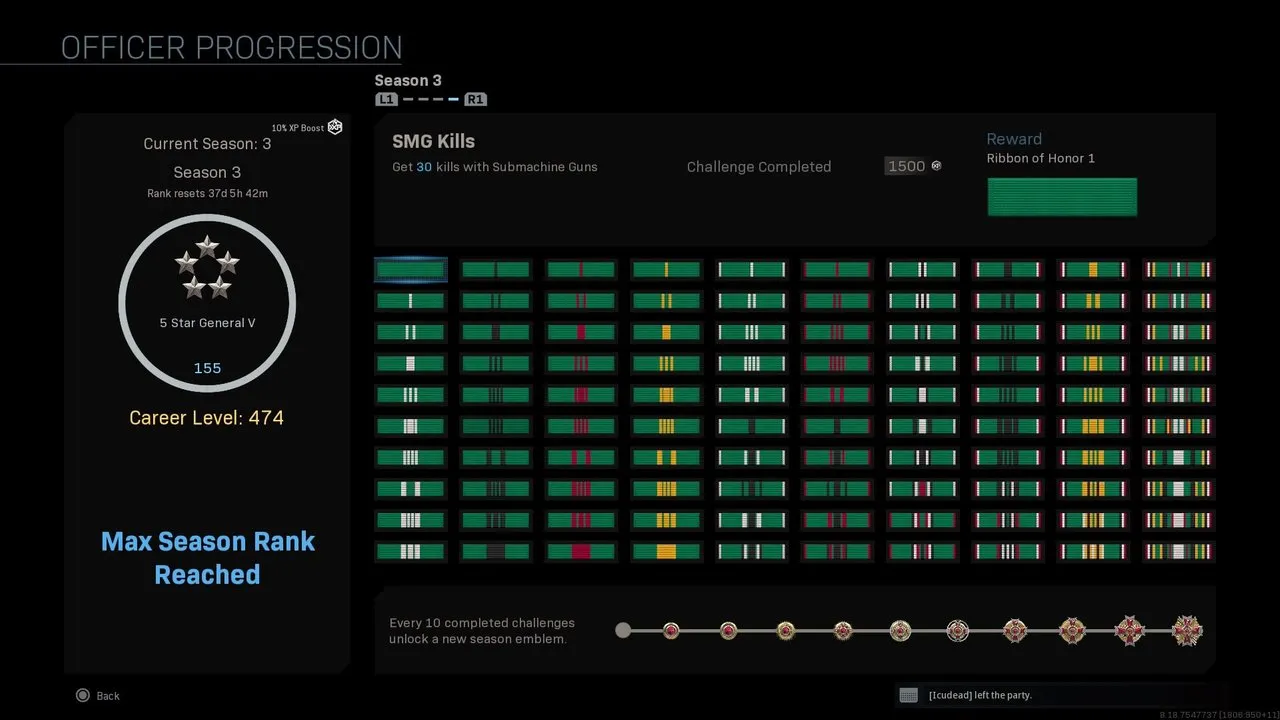Select bottom-row ribbon with wide dark gray block
1280x720 pixels.
click(x=496, y=551)
